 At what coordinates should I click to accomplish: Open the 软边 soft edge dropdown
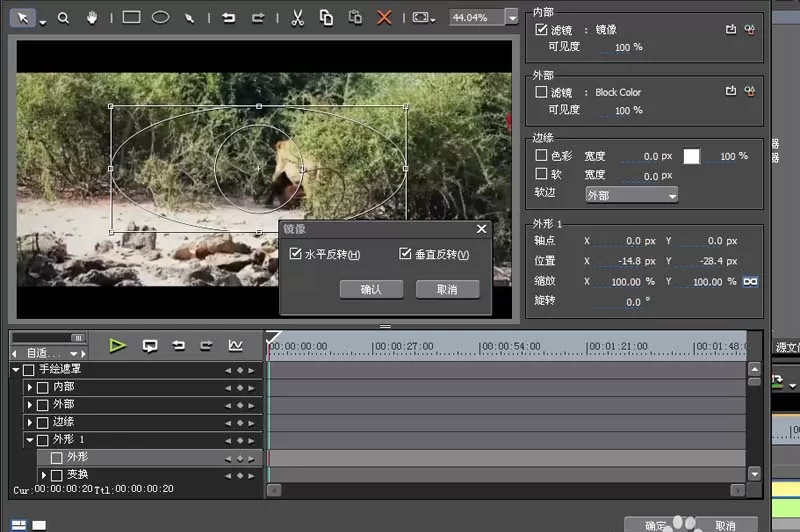(x=632, y=195)
